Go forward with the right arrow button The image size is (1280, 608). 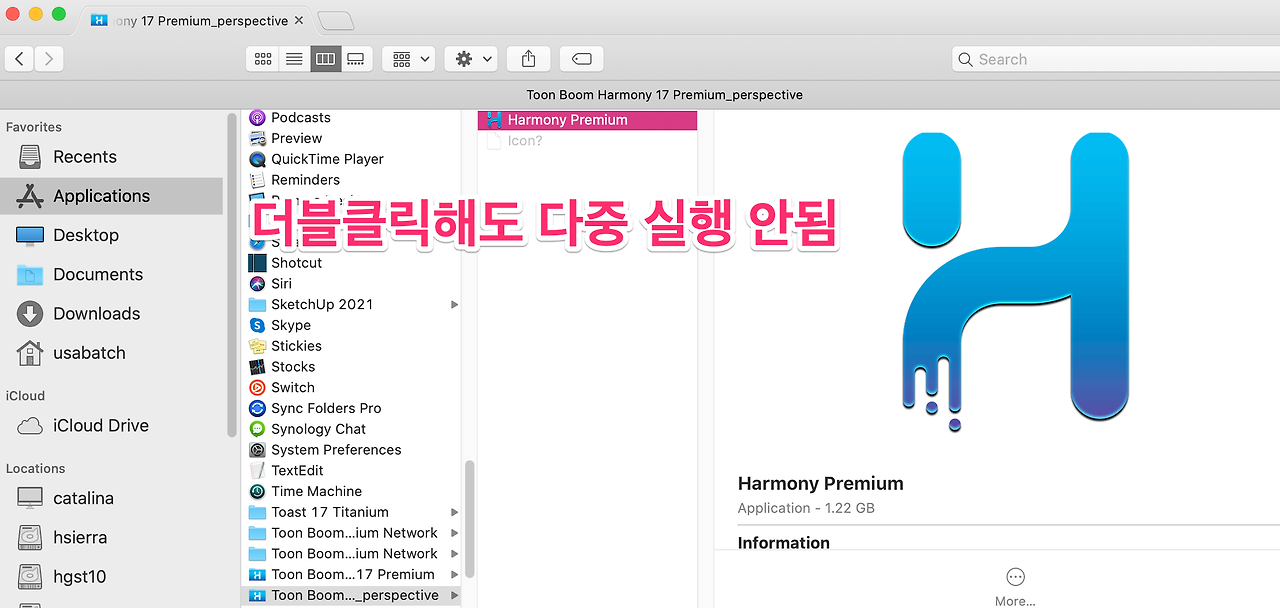pyautogui.click(x=50, y=59)
